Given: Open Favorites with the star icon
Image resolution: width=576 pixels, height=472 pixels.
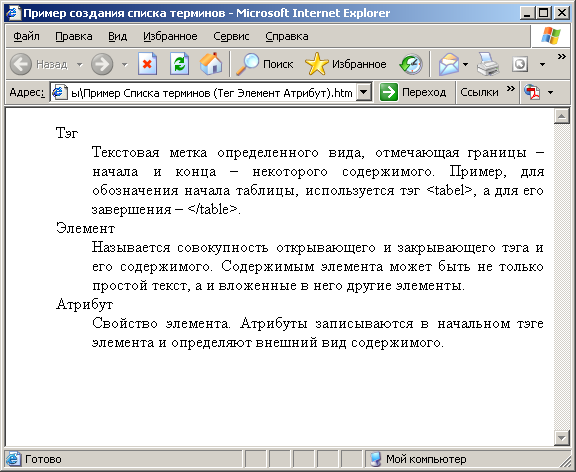Looking at the screenshot, I should (317, 64).
